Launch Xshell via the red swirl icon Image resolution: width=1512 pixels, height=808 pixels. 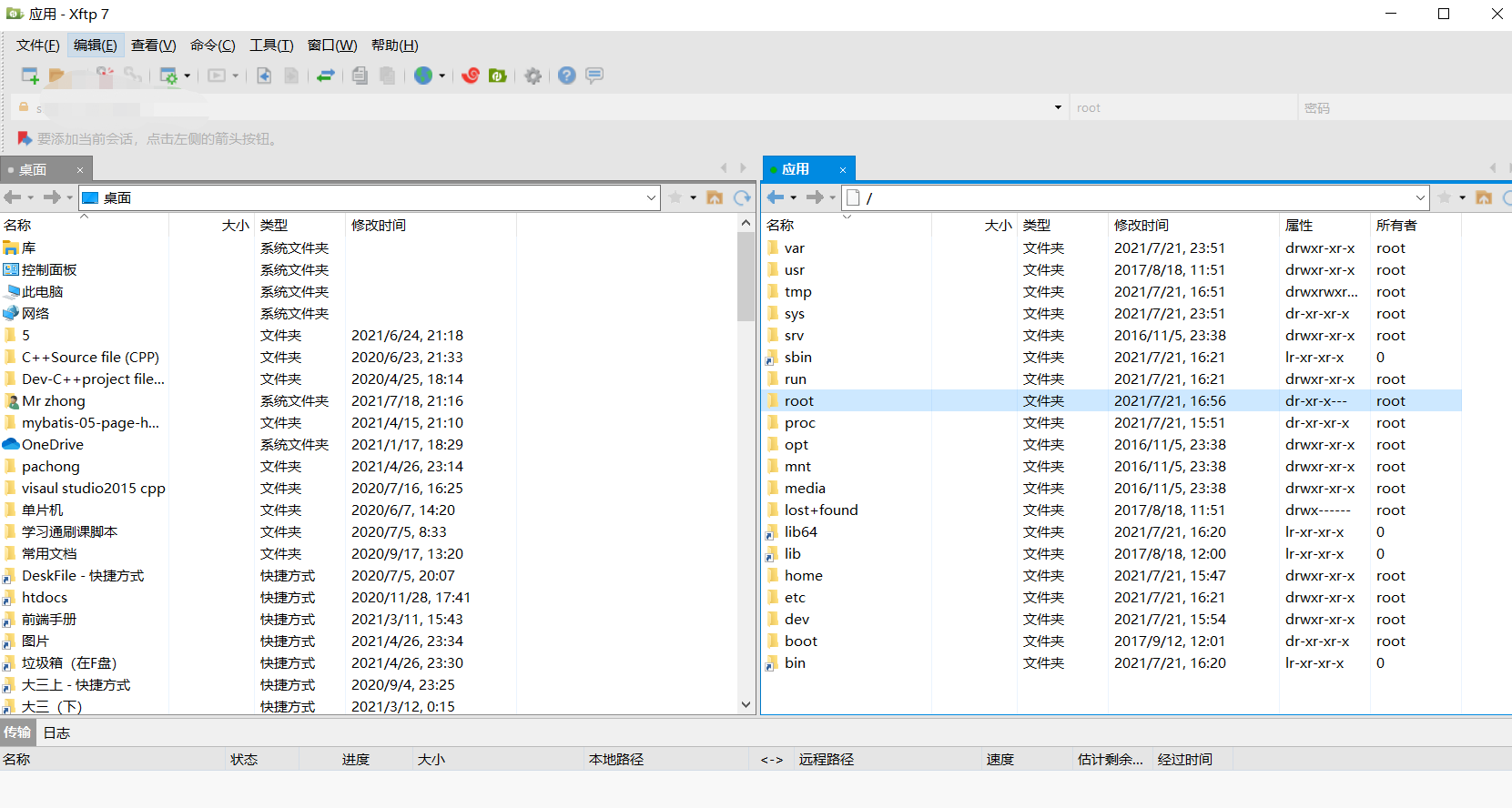(471, 76)
